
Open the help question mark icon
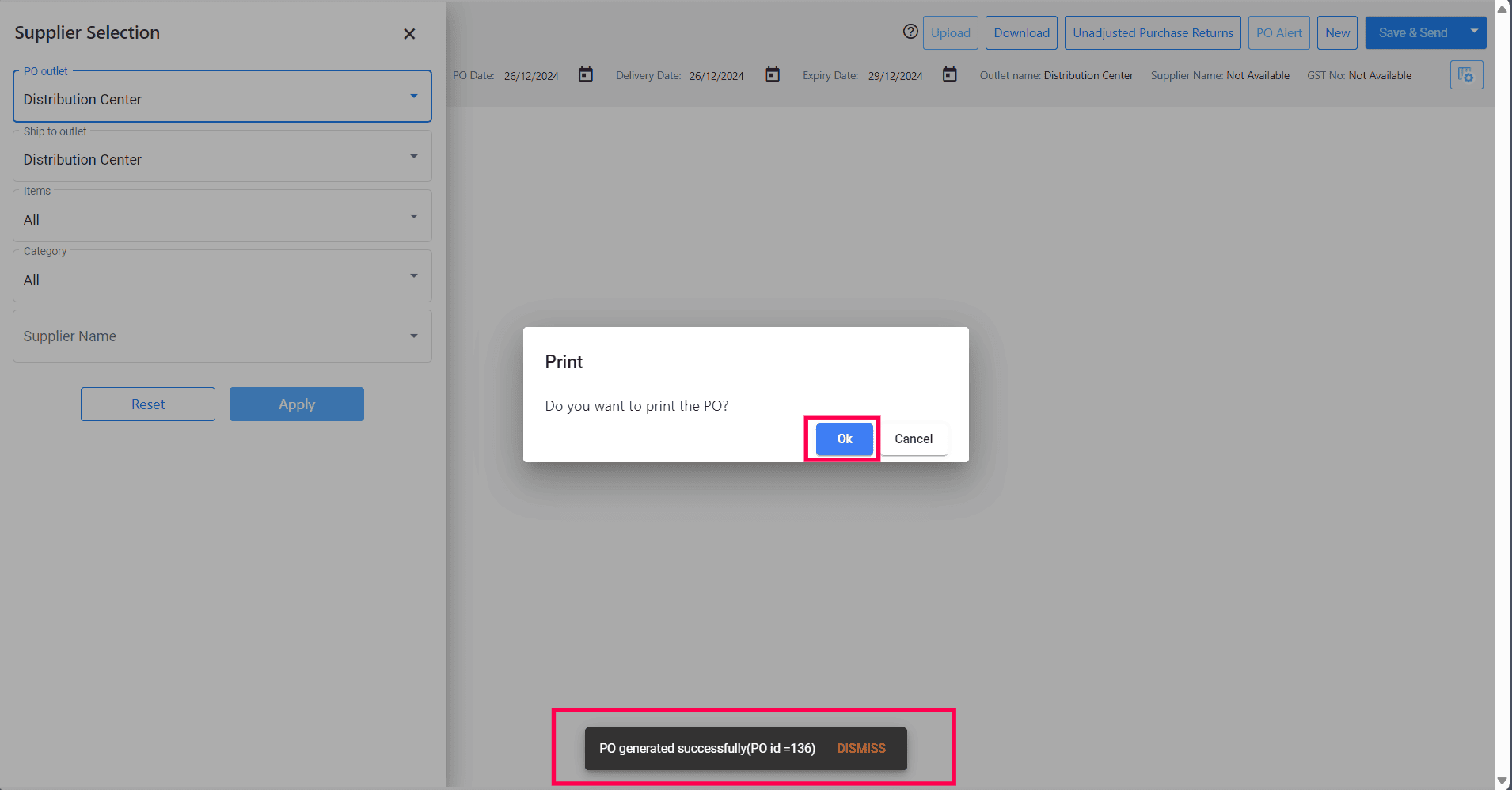click(x=910, y=32)
